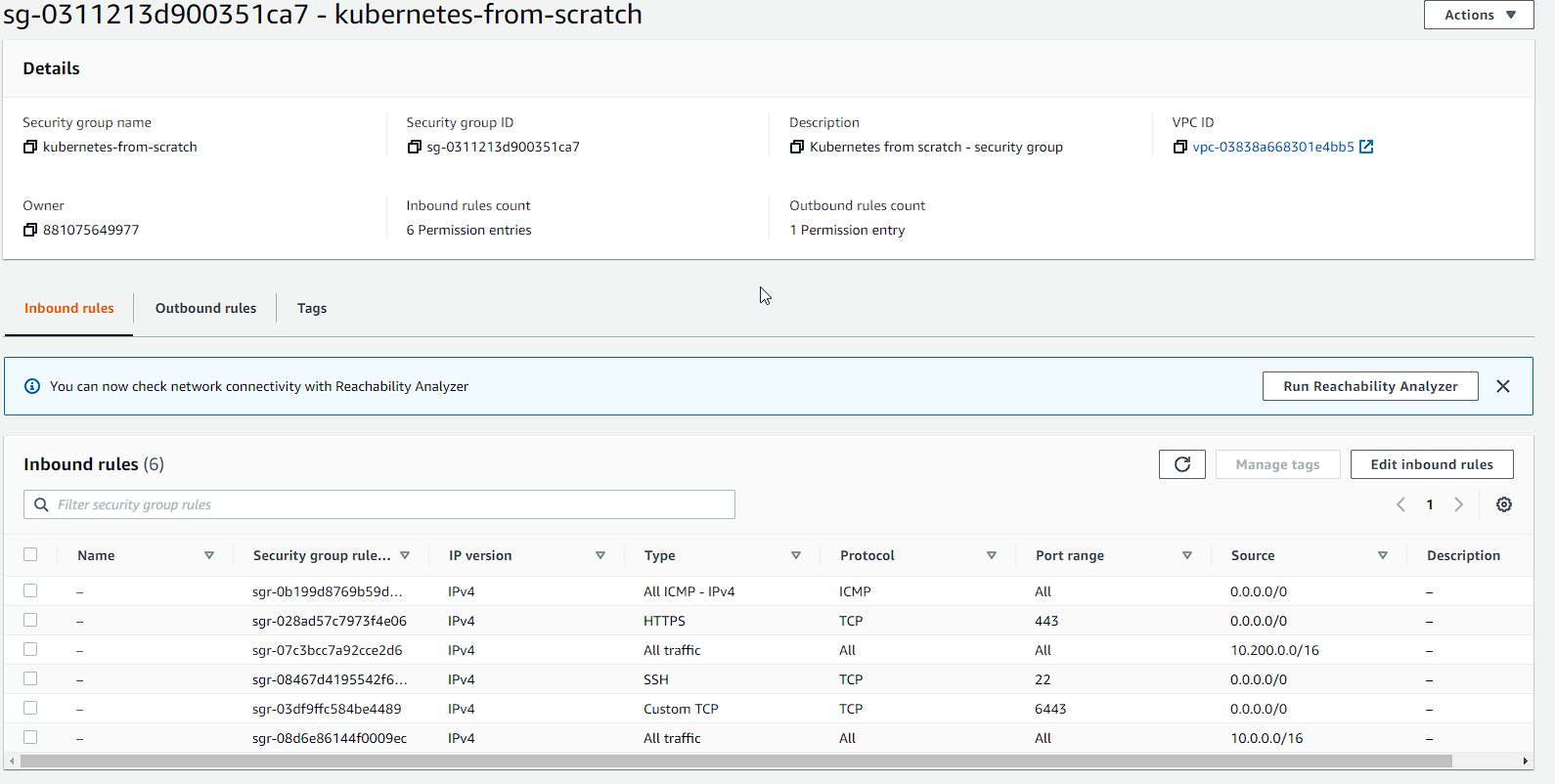Copy the security group name kubernetes-from-scratch
Screen dimensions: 1555x784
coord(30,147)
